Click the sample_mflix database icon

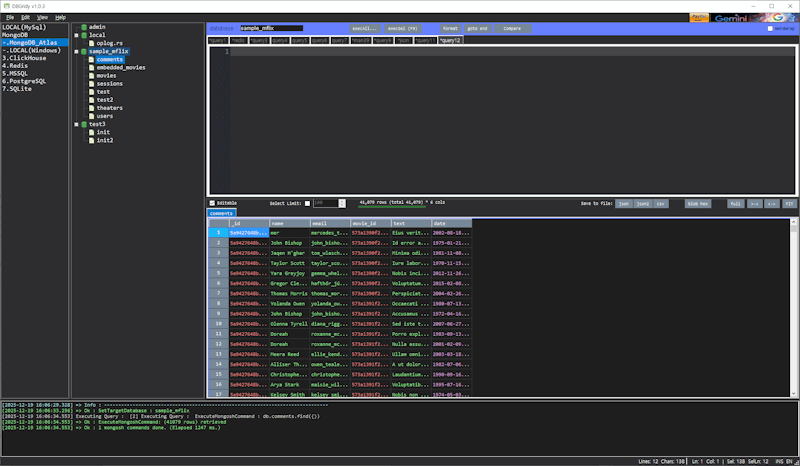84,52
